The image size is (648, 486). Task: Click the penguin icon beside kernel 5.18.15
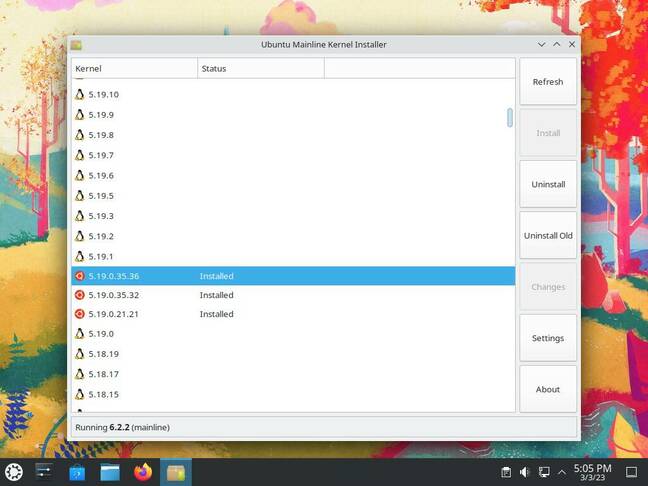[x=80, y=395]
